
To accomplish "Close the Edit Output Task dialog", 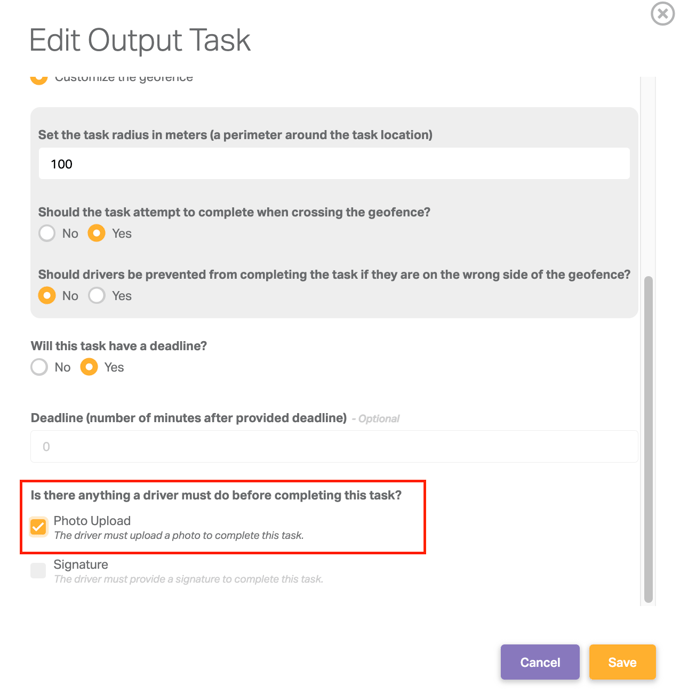I will pos(662,14).
